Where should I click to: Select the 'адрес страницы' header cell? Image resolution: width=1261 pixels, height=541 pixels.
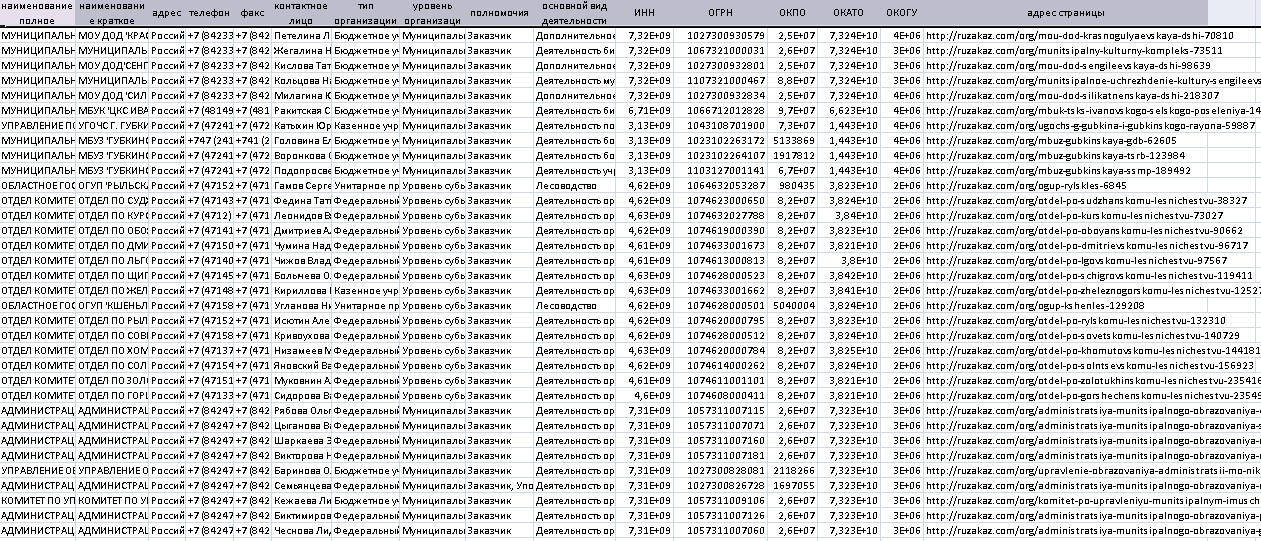1066,13
